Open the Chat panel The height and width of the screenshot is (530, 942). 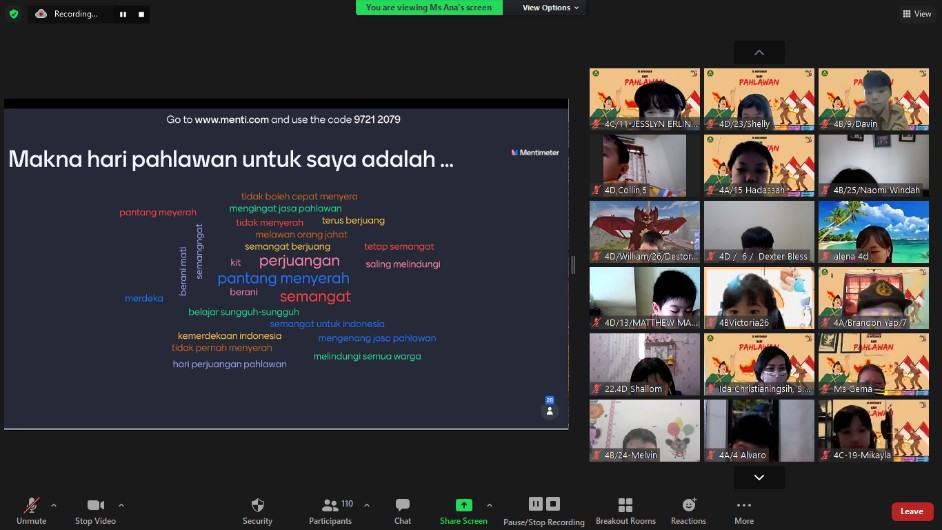402,506
